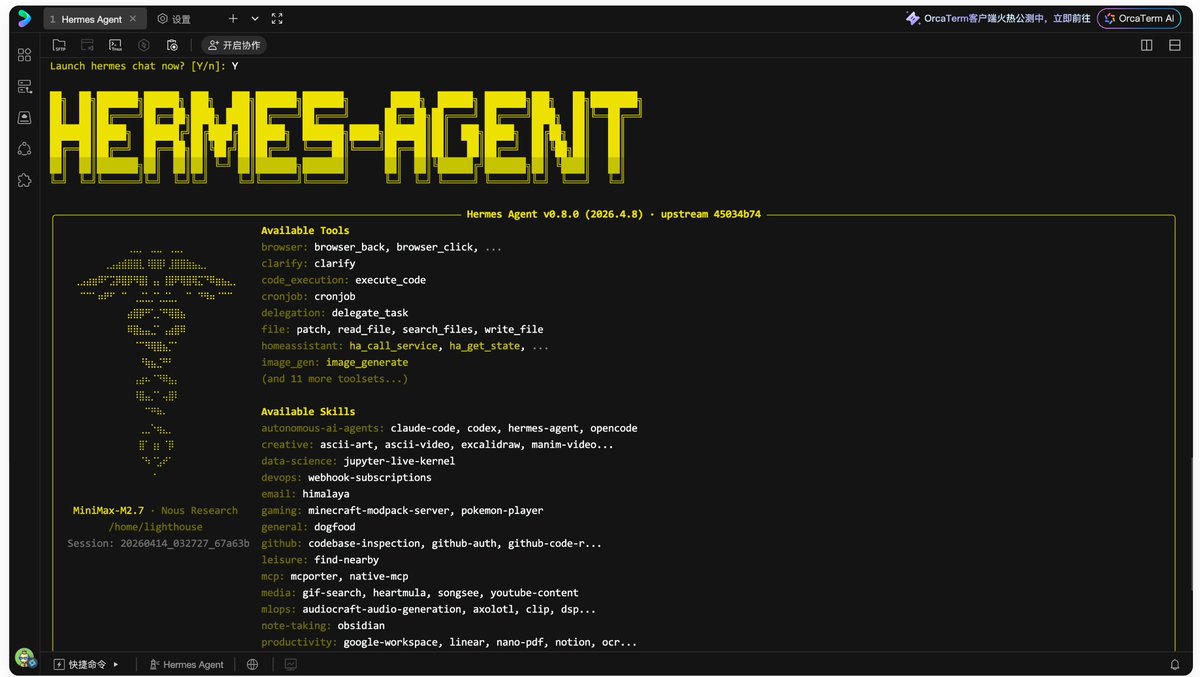Click the user avatar at bottom left
This screenshot has width=1200, height=677.
pyautogui.click(x=24, y=659)
